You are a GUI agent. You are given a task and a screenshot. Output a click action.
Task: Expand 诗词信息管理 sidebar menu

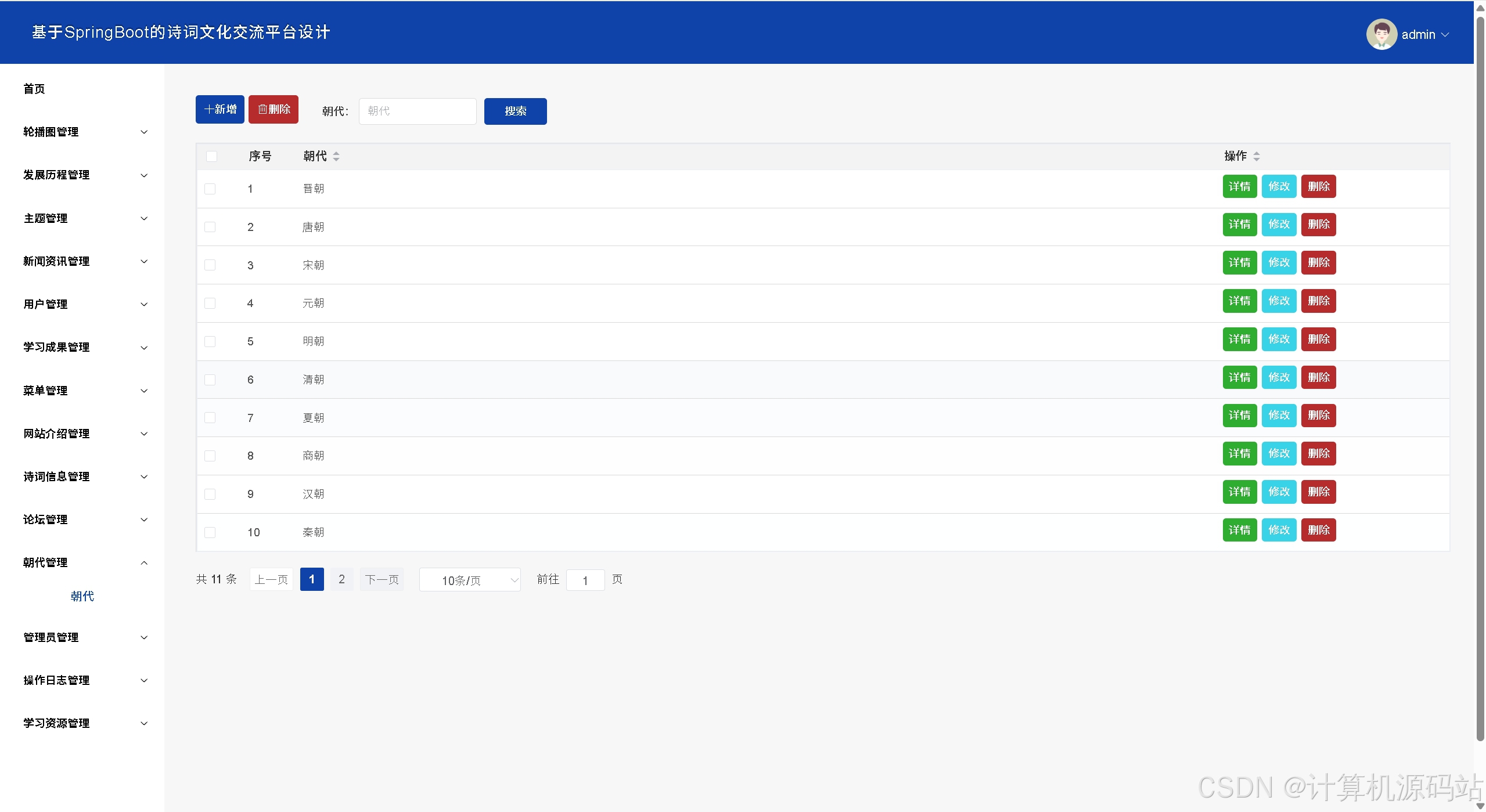click(x=82, y=477)
